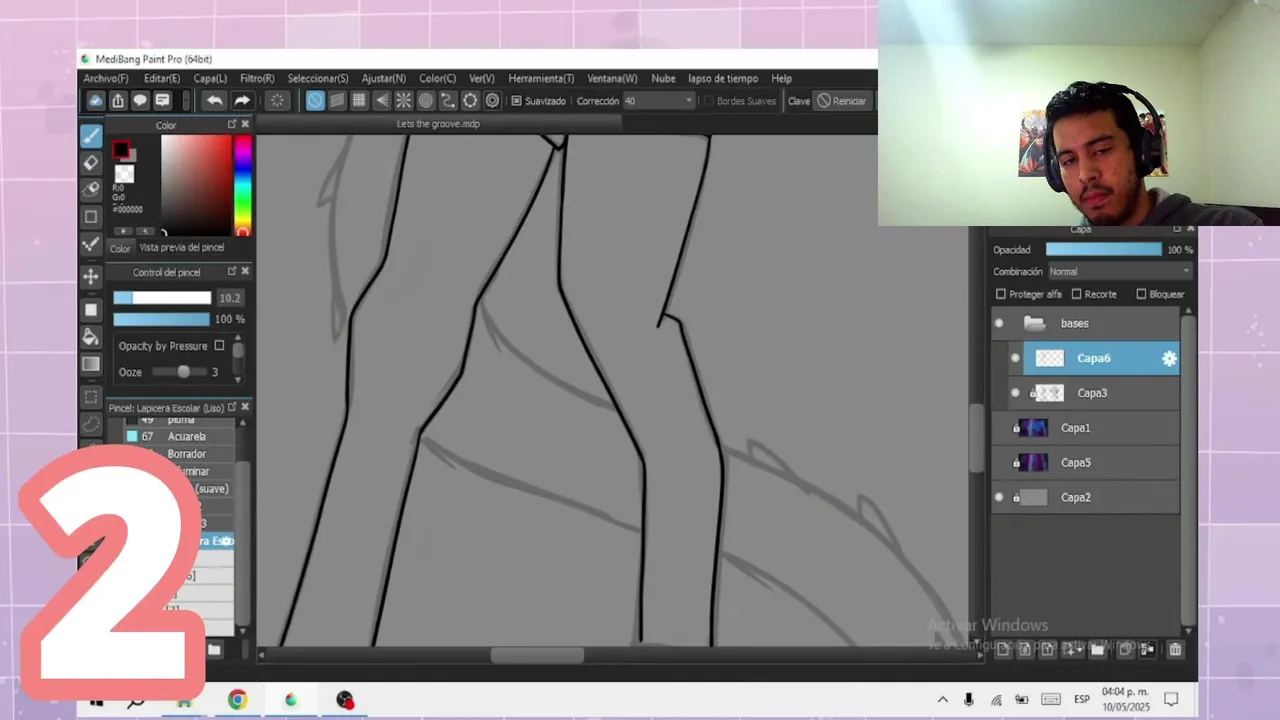Enable Proteger alfa checkbox
Screen dimensions: 1280x720
tap(1001, 294)
